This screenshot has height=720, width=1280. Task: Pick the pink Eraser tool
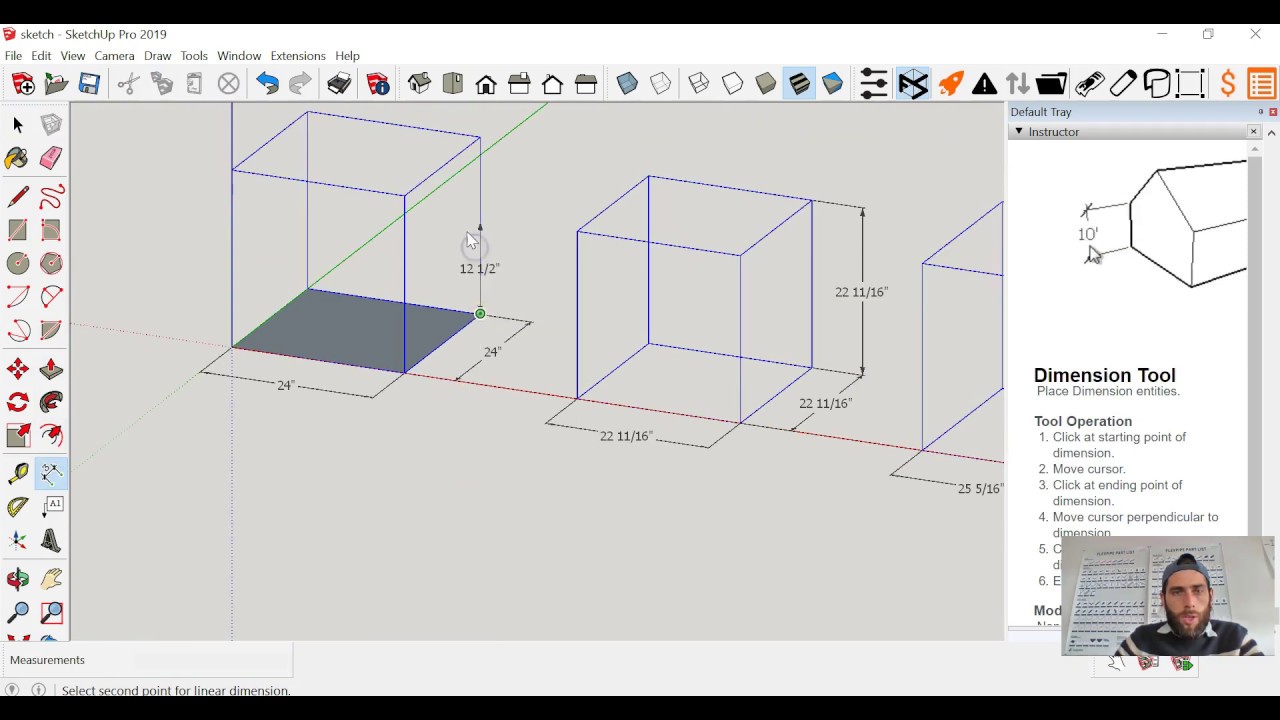51,158
